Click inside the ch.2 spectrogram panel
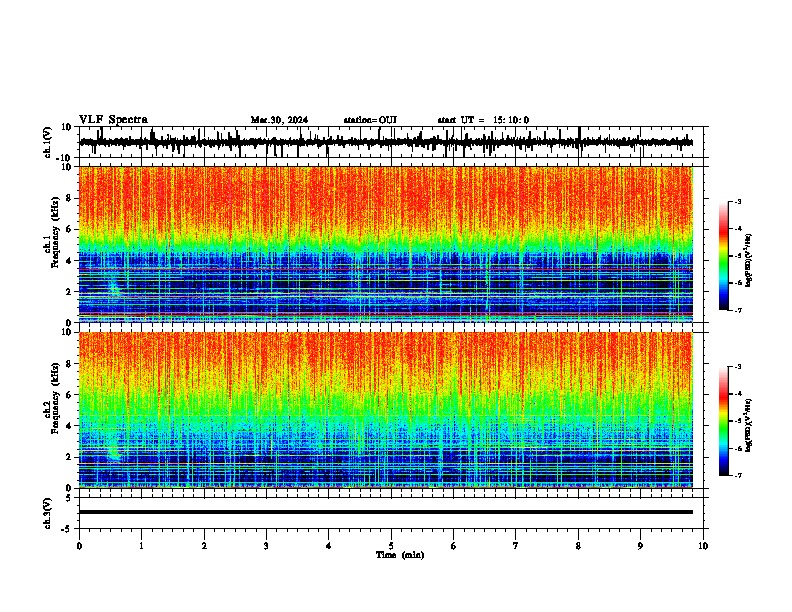 click(x=385, y=410)
